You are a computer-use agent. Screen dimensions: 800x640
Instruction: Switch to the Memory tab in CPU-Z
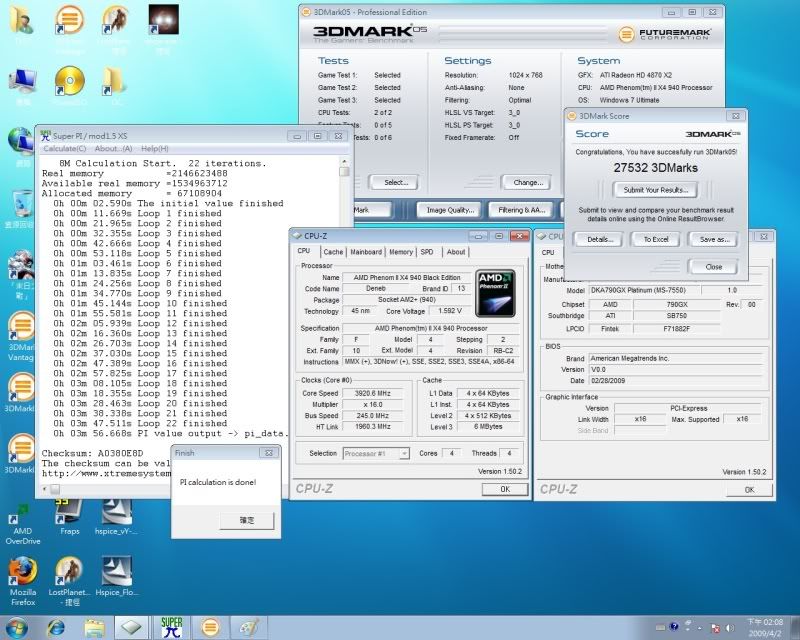401,252
